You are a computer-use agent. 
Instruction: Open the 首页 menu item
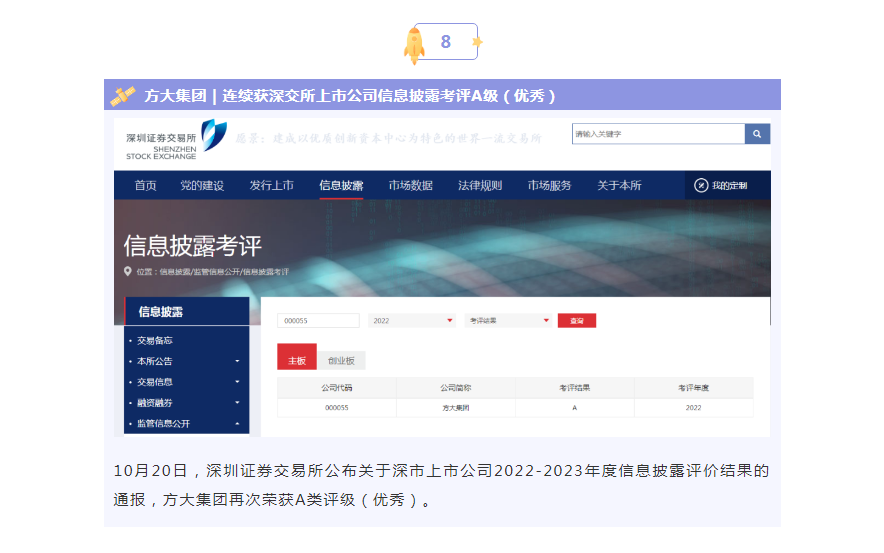[x=145, y=185]
